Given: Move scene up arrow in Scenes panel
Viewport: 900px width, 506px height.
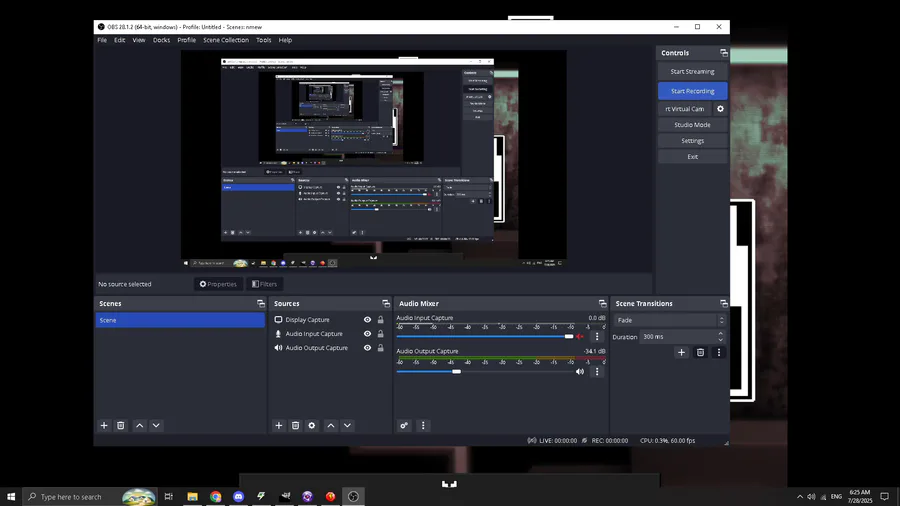Looking at the screenshot, I should [x=139, y=426].
